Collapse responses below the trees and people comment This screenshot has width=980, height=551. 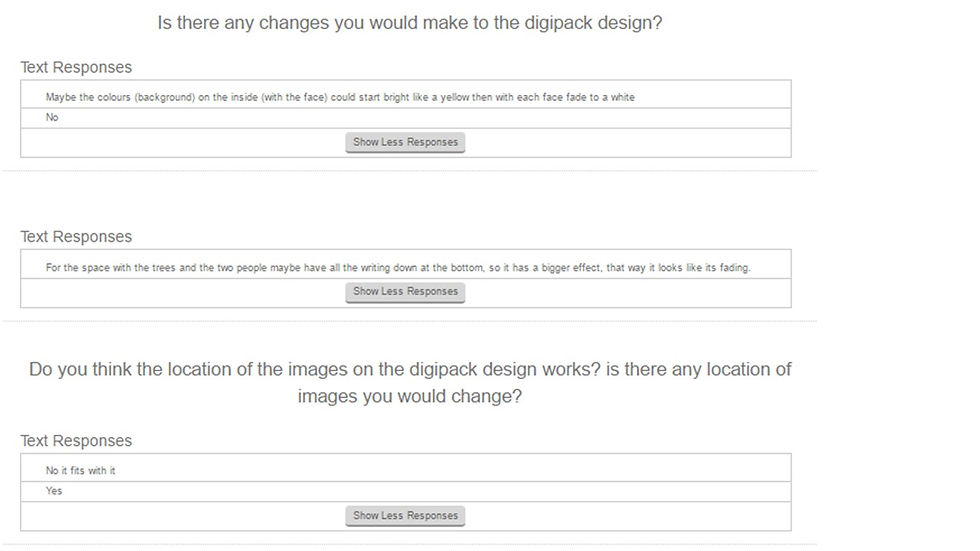405,292
